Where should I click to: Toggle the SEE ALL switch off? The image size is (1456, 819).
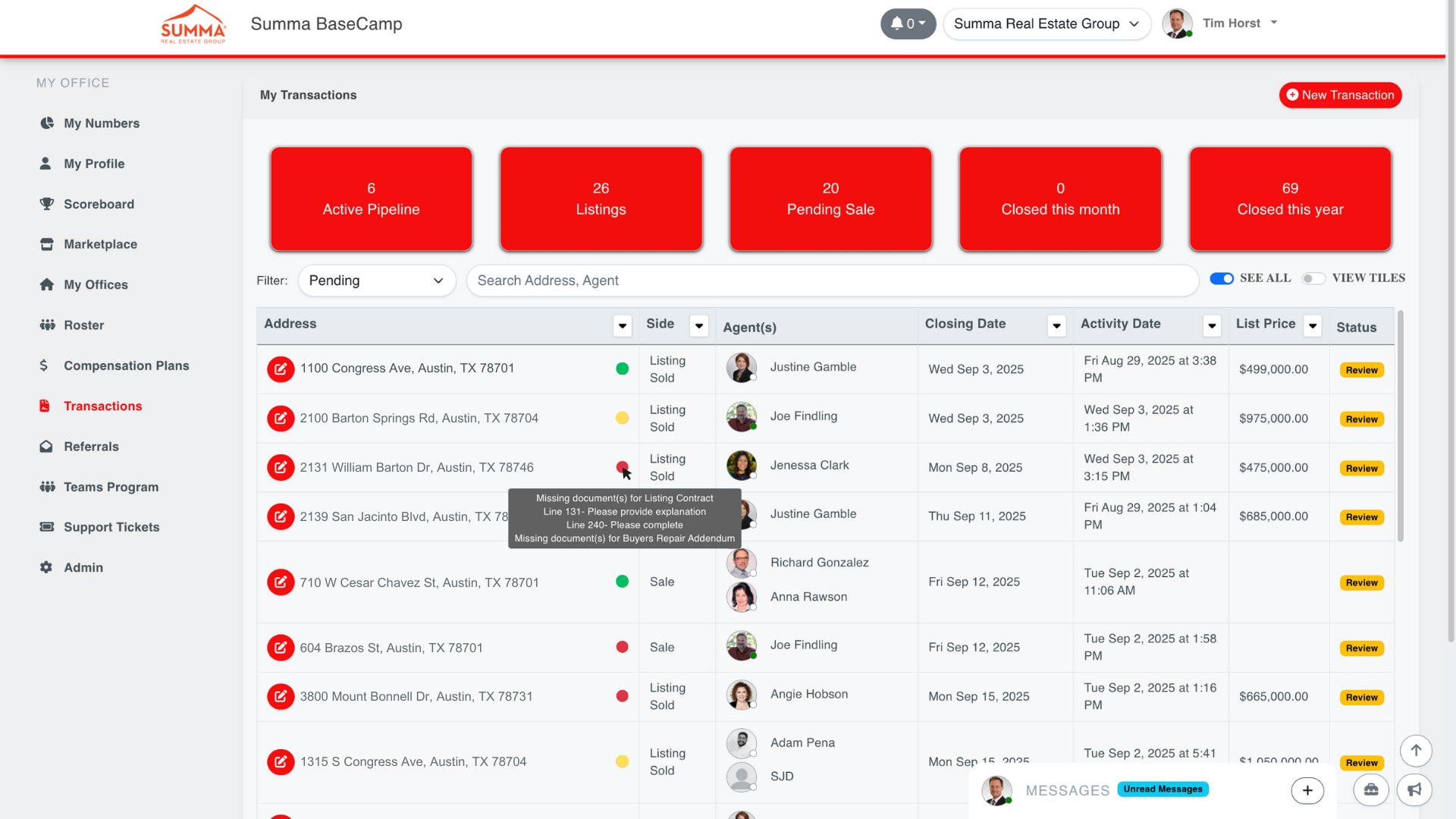pyautogui.click(x=1221, y=278)
